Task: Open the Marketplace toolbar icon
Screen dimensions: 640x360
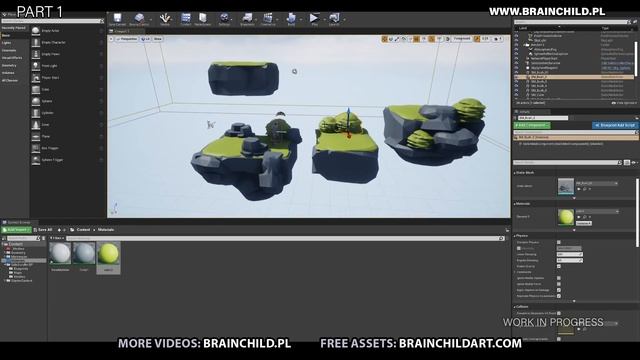Action: coord(203,18)
